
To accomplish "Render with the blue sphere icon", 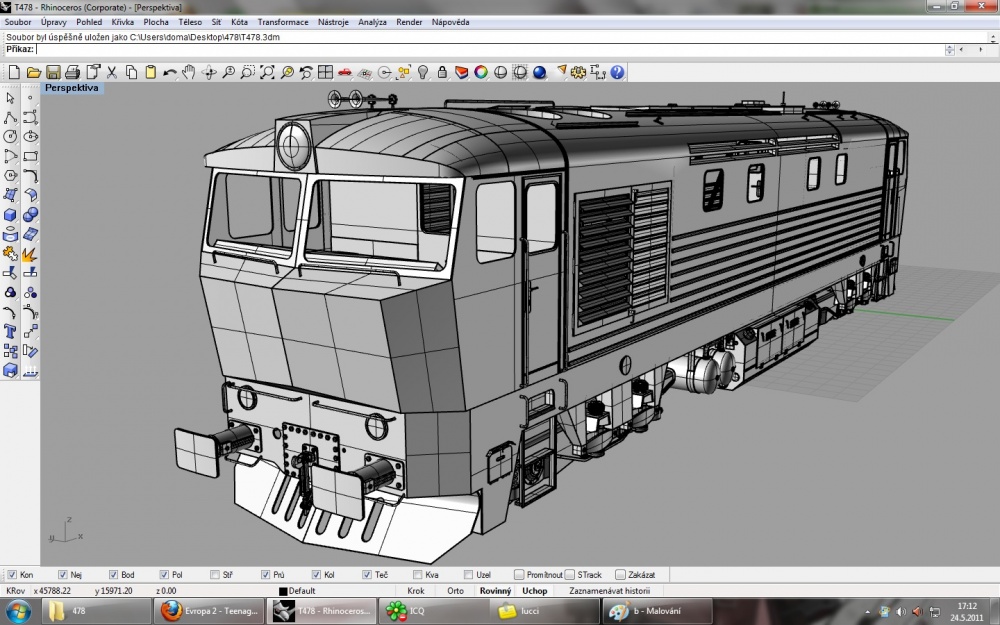I will [540, 72].
